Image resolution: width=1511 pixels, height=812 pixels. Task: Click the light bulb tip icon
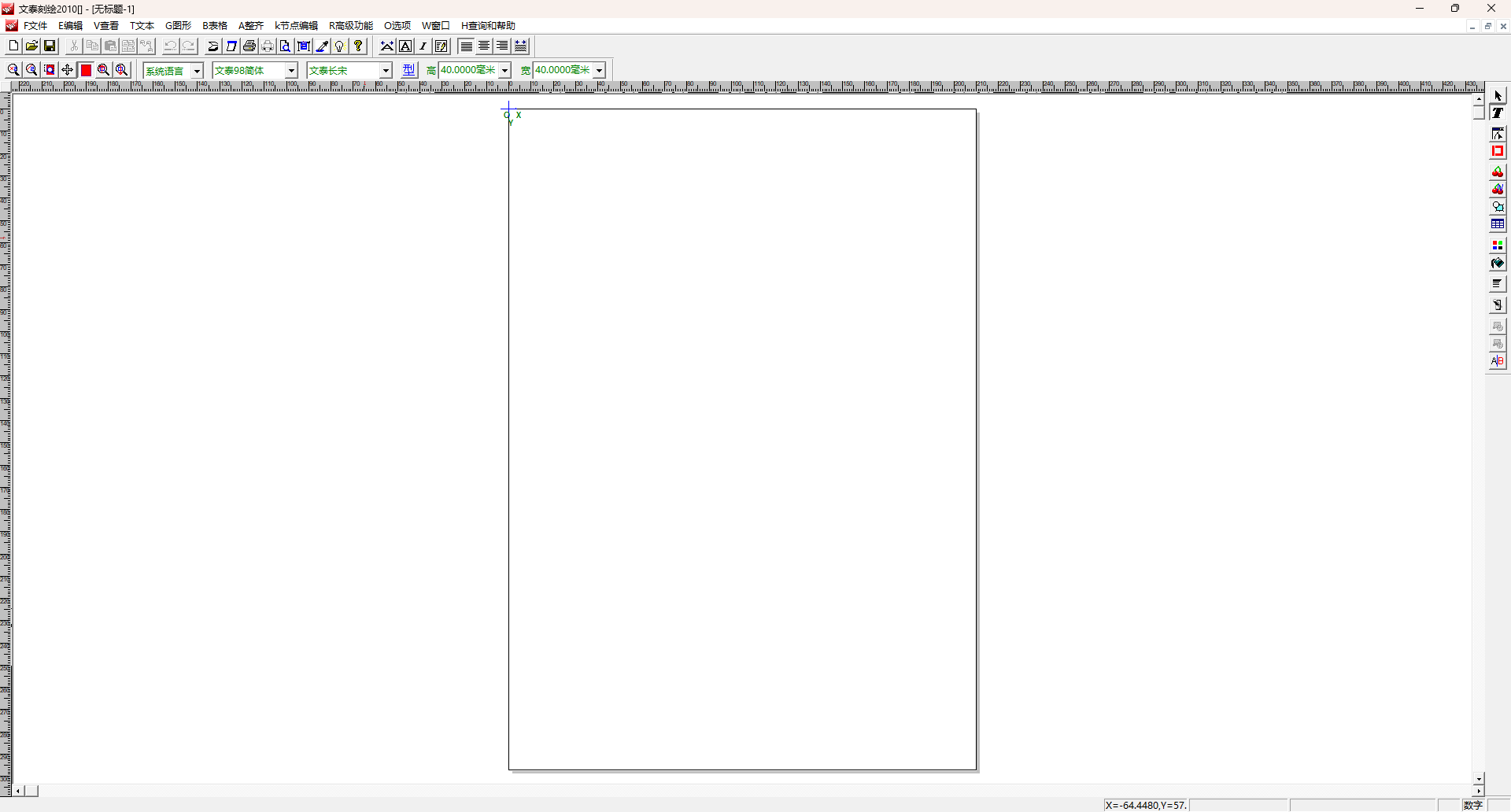pos(340,46)
